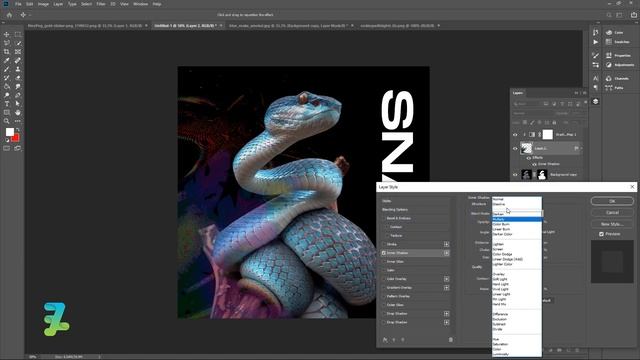Screen dimensions: 640x360
Task: Select the Horizontal Type tool
Action: click(7, 104)
